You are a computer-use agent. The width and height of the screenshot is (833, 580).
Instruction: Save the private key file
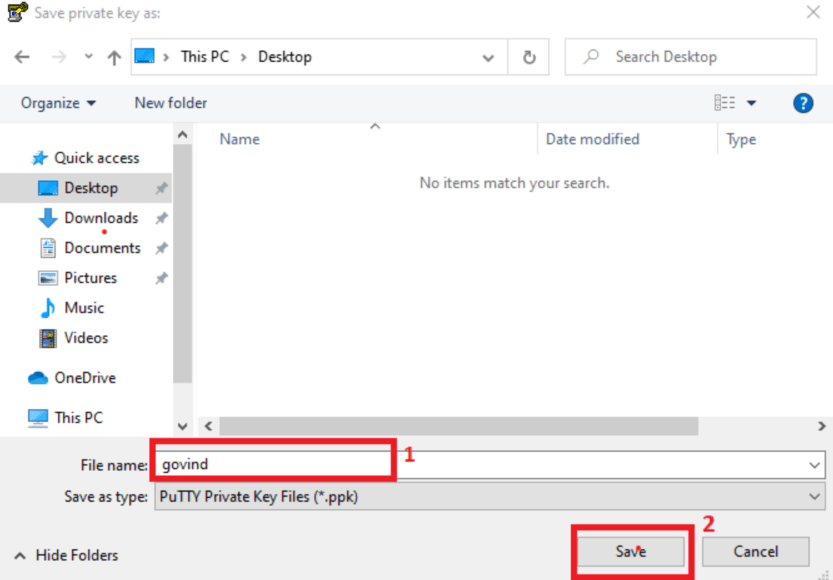[630, 551]
